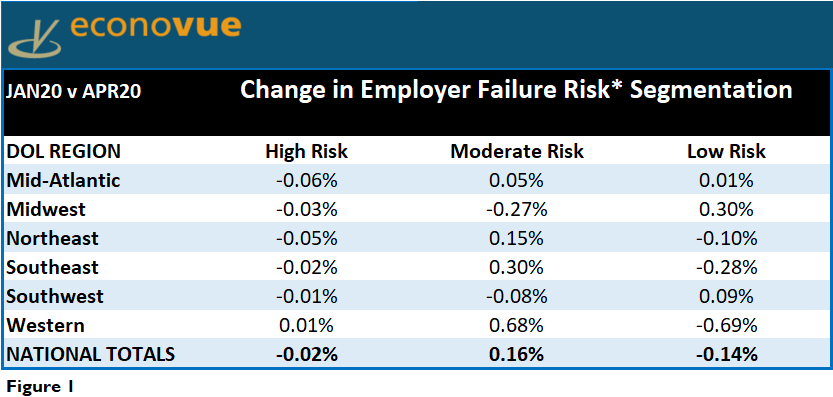Select the Mid-Atlantic row label
This screenshot has width=833, height=397.
click(63, 180)
